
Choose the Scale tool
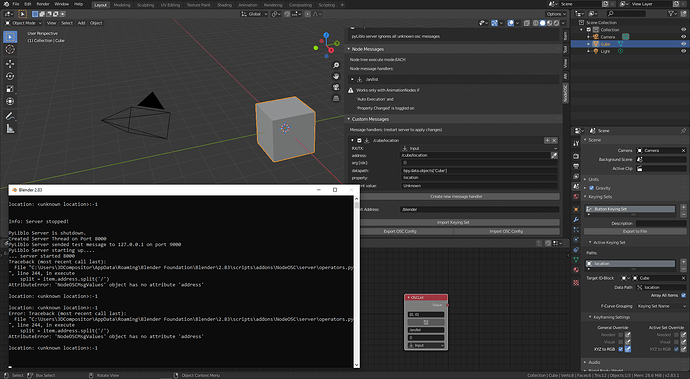pos(10,89)
